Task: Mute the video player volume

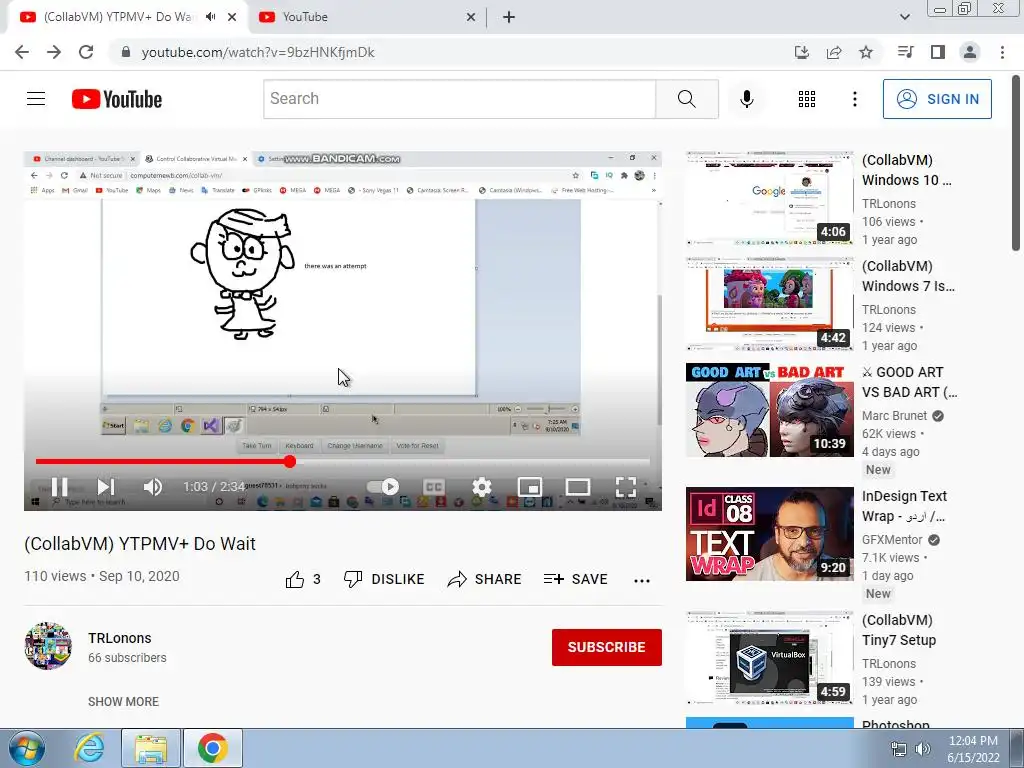Action: [152, 487]
